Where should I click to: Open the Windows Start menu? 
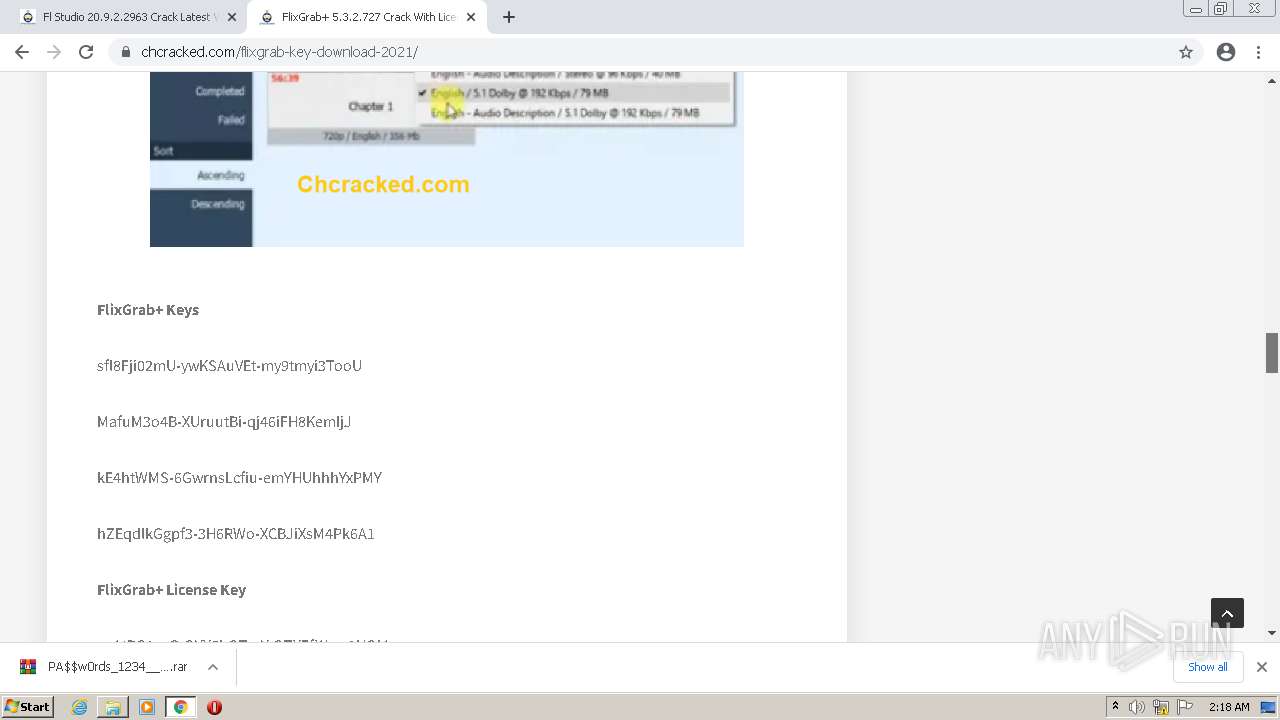click(x=27, y=707)
